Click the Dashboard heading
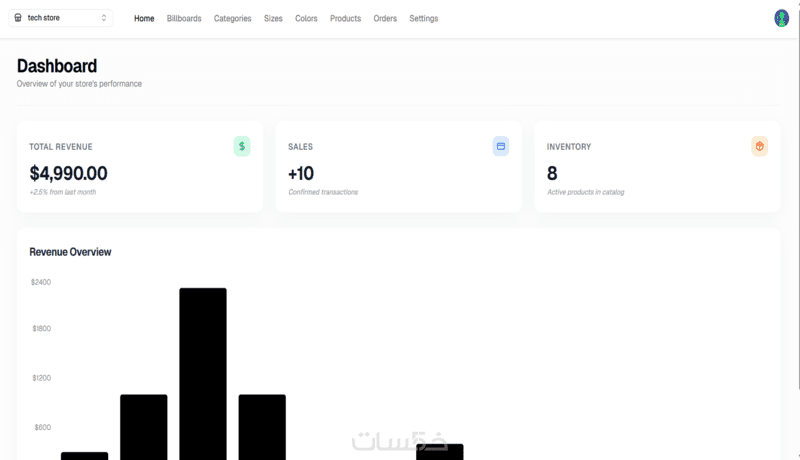800x460 pixels. 57,66
